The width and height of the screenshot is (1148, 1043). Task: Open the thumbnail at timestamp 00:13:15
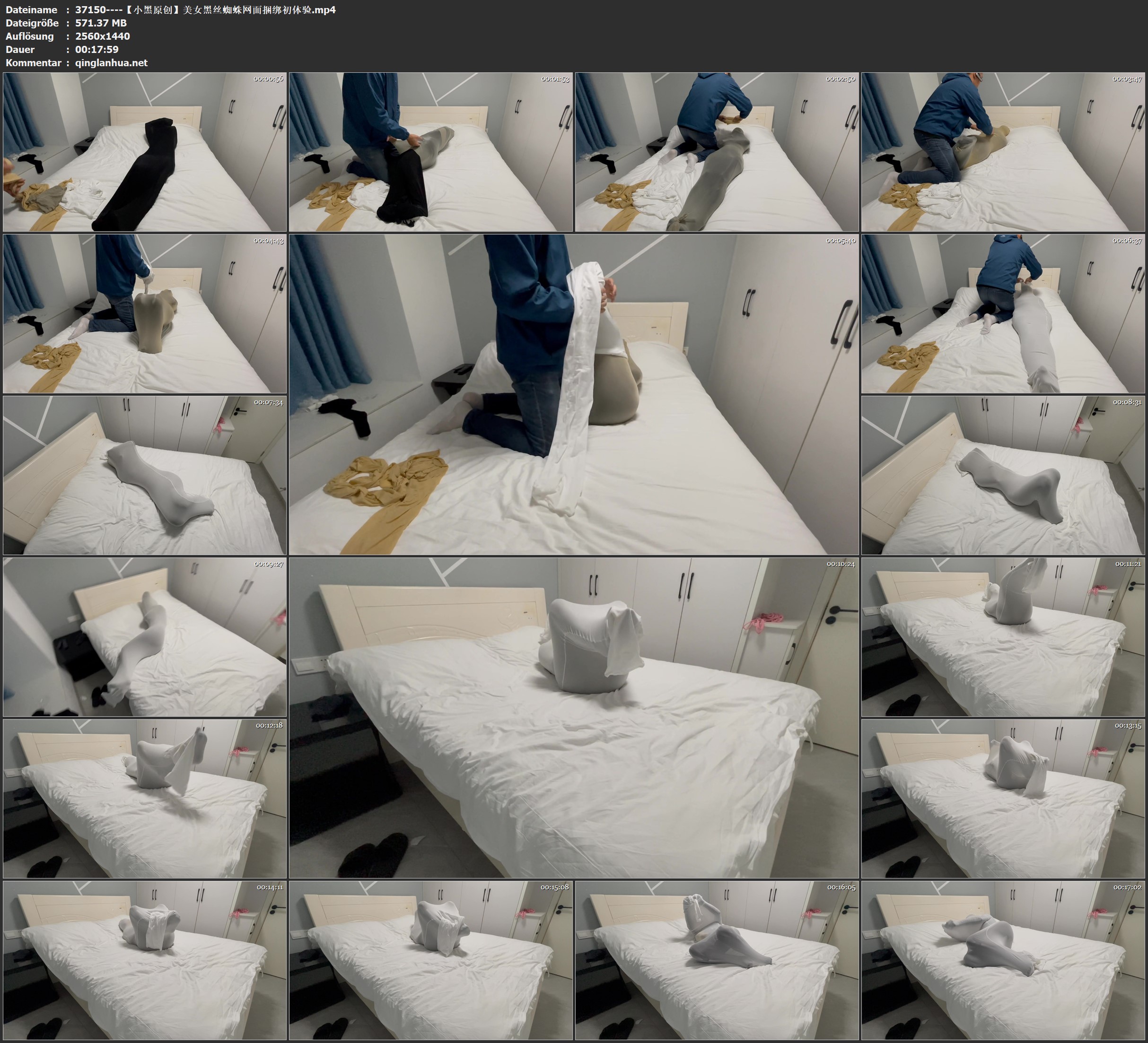(x=1003, y=798)
